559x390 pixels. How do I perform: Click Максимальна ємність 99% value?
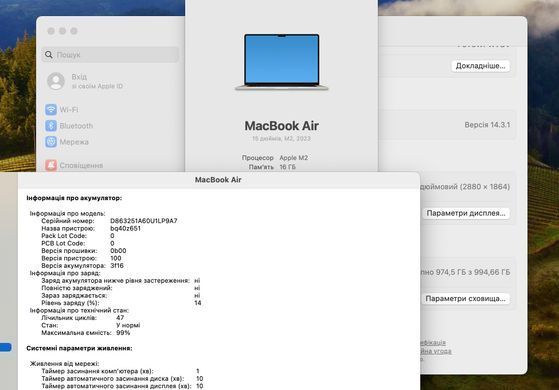click(123, 333)
